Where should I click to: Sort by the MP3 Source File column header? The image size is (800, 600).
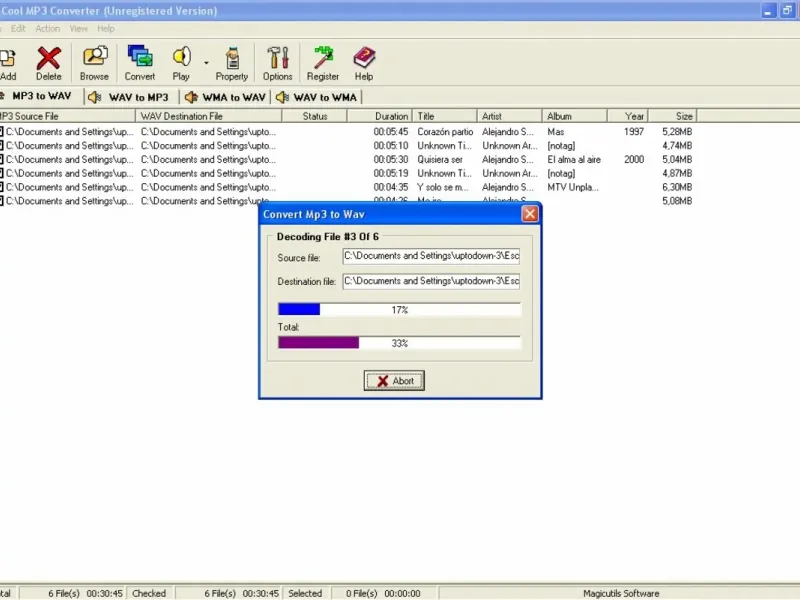[x=67, y=116]
